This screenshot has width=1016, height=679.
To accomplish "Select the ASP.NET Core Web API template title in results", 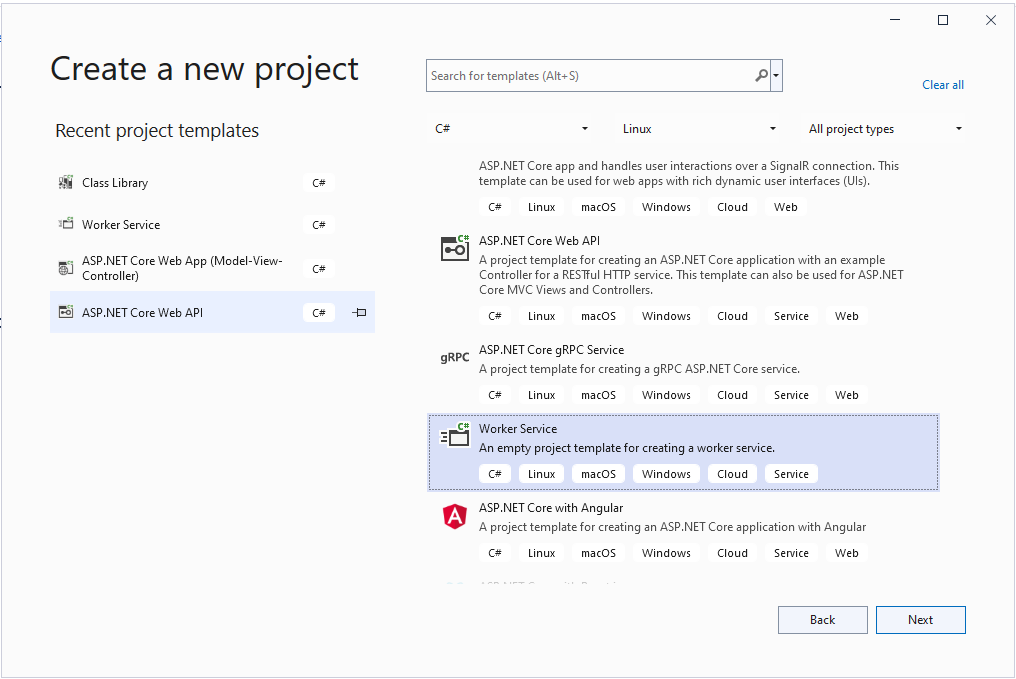I will click(539, 241).
